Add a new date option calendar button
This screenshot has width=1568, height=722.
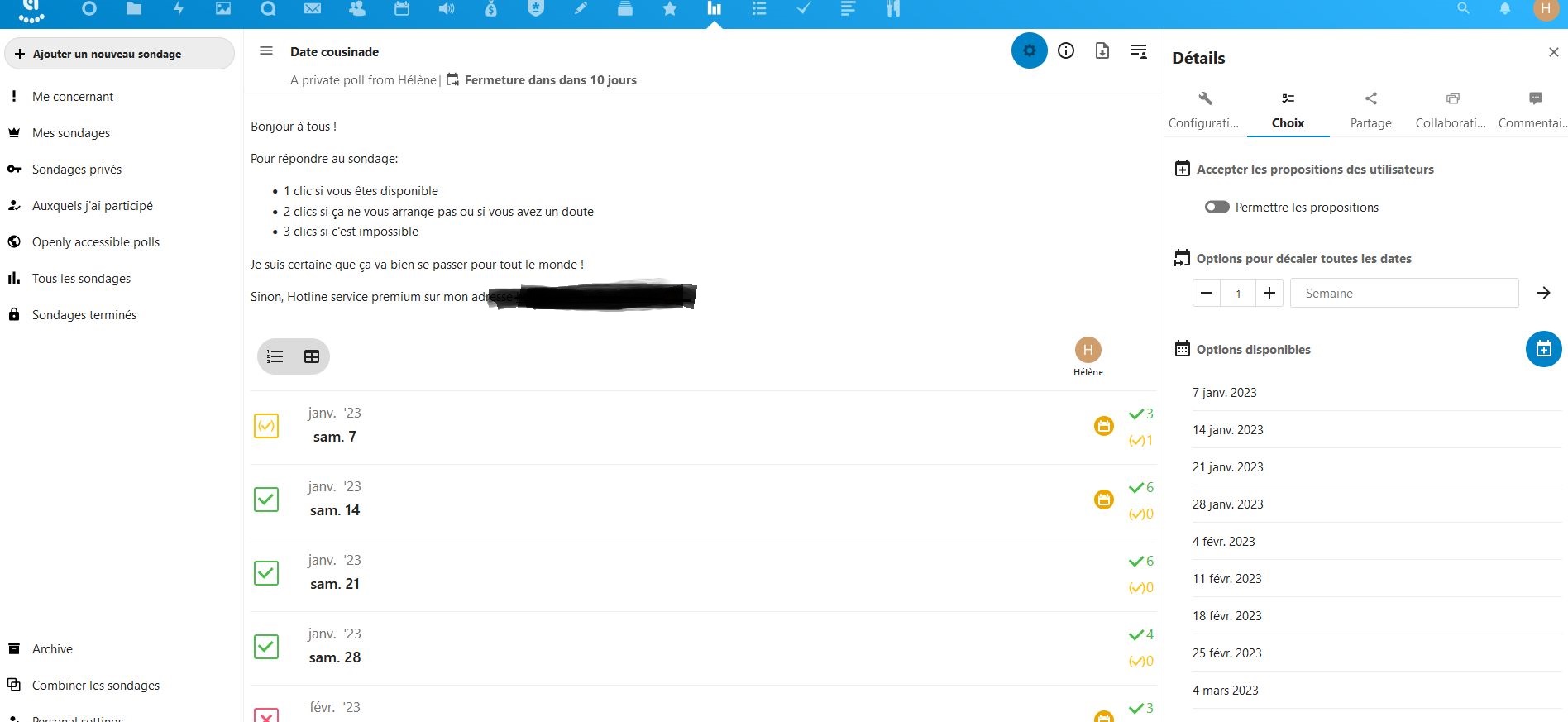click(x=1543, y=349)
